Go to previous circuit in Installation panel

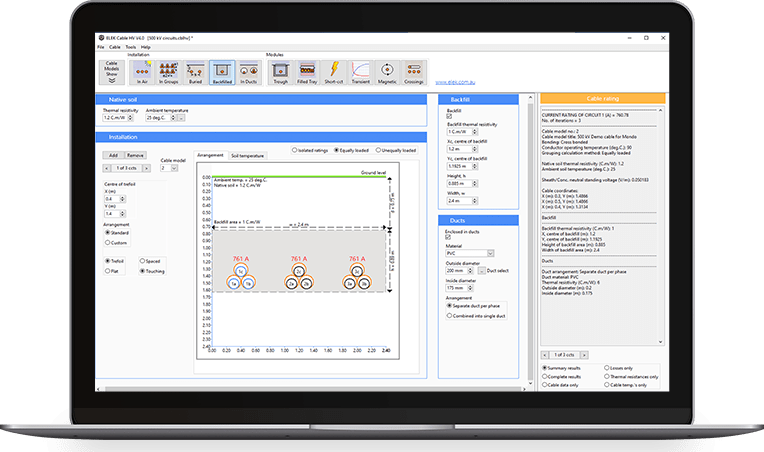107,168
